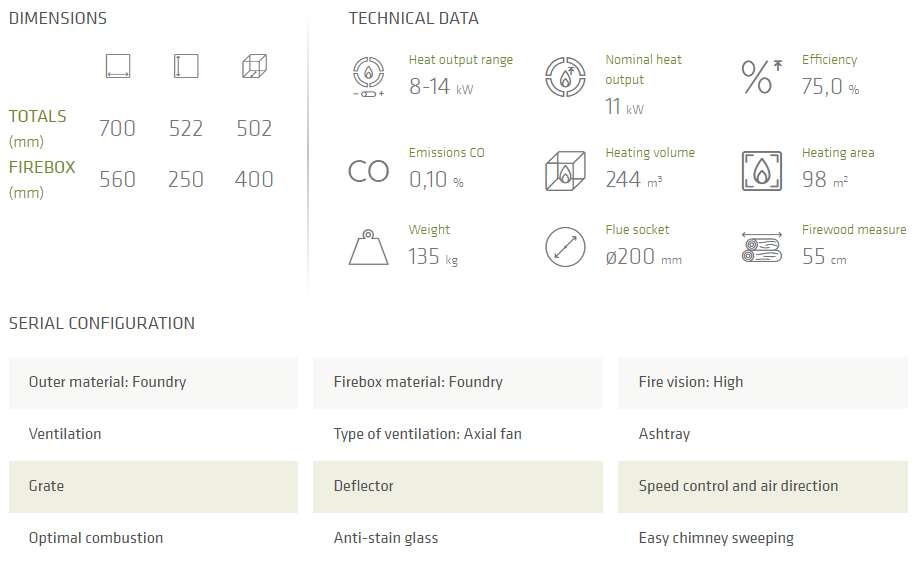Select the Outer material: Foundry cell
Viewport: 917px width, 564px height.
153,382
